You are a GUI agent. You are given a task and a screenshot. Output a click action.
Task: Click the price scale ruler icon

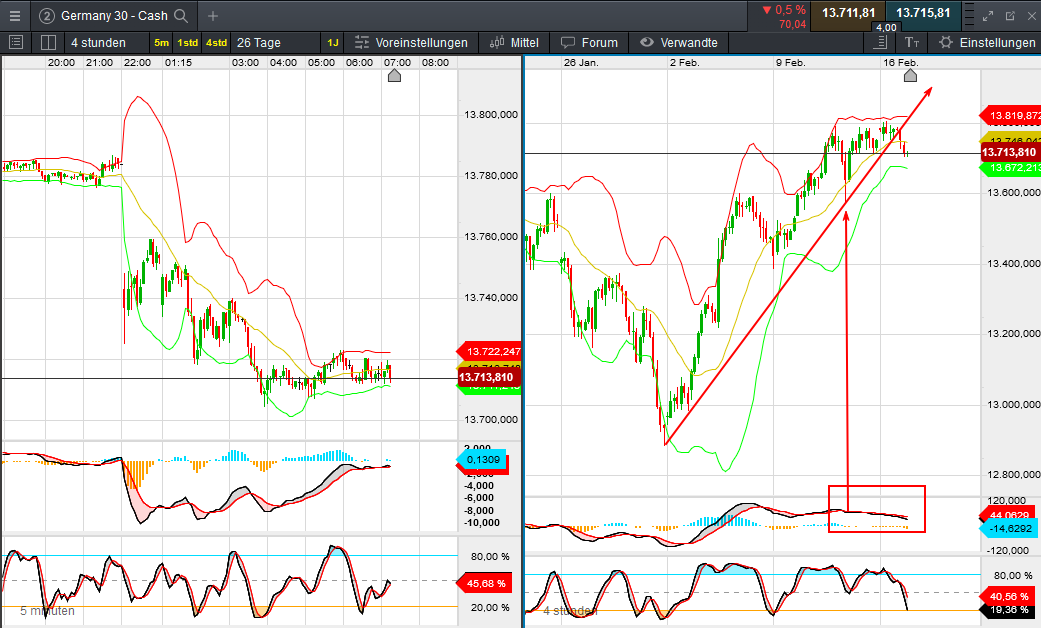(x=880, y=42)
